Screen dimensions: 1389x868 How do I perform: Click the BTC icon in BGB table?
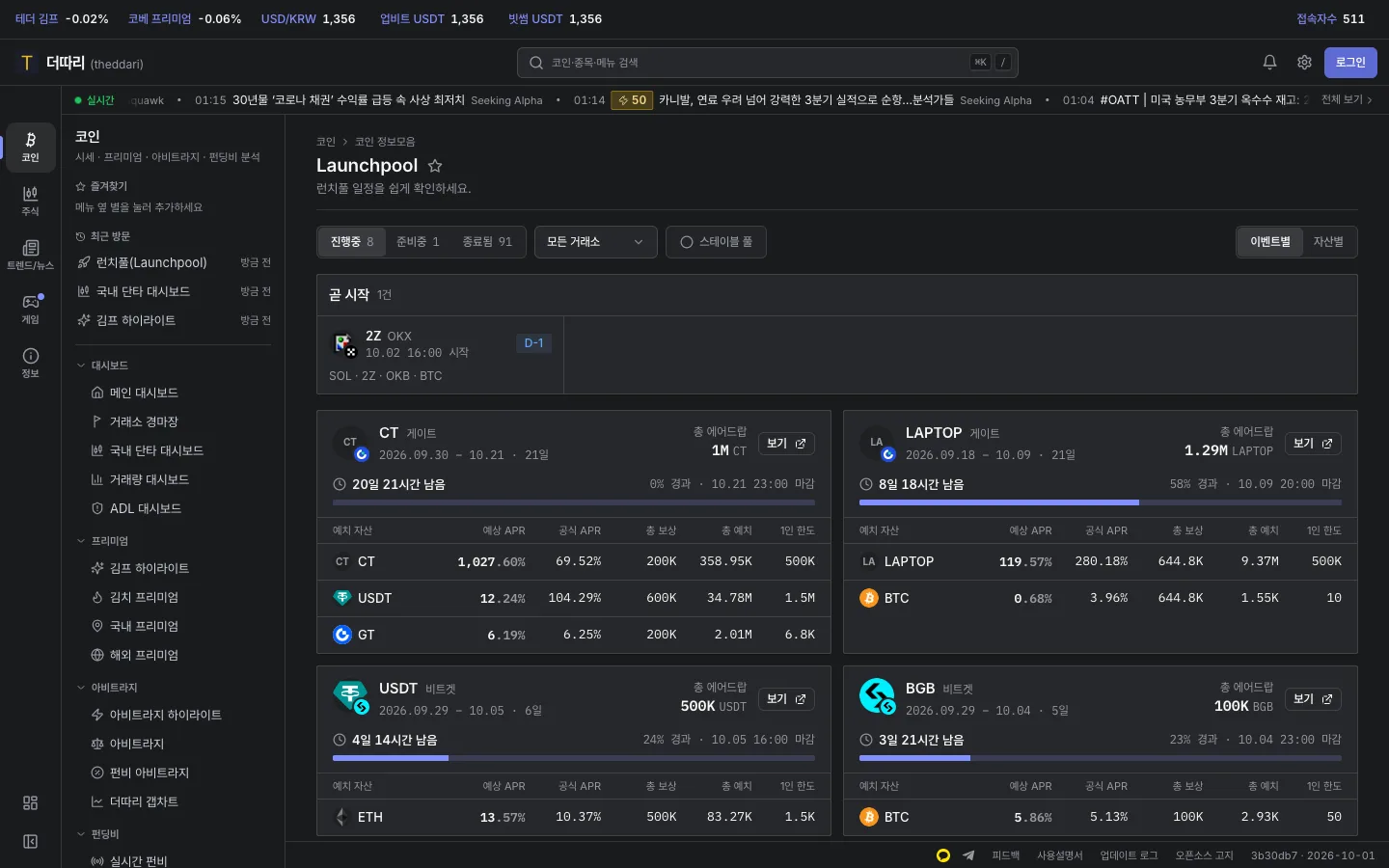868,817
